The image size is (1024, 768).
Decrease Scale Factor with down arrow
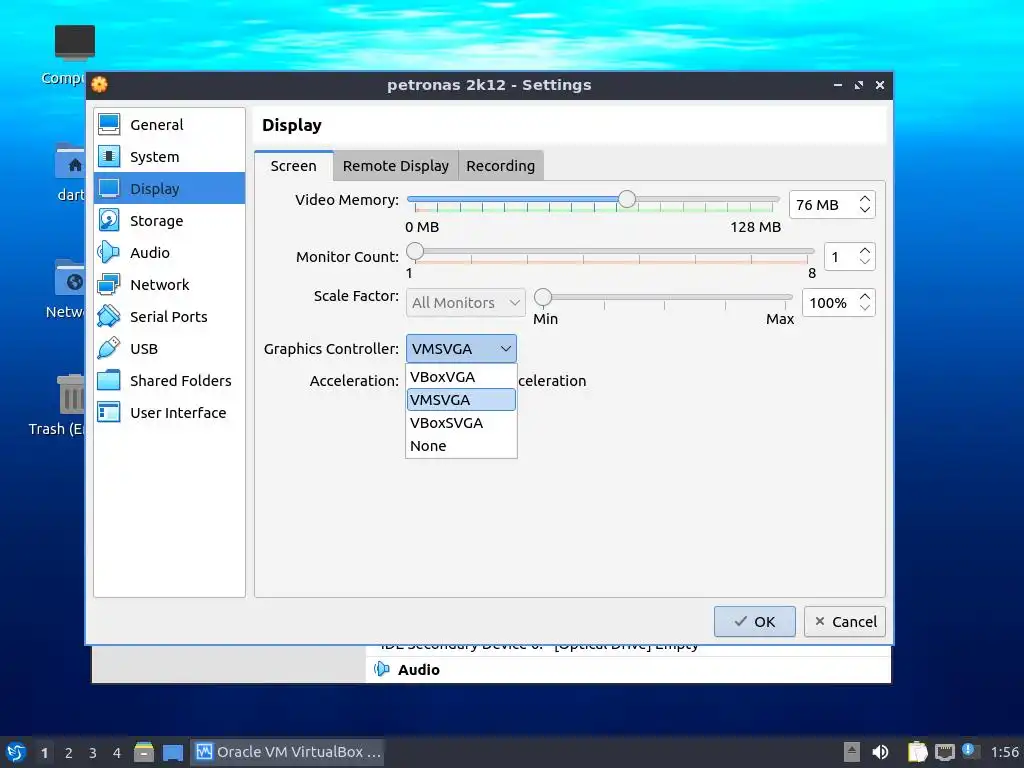865,308
